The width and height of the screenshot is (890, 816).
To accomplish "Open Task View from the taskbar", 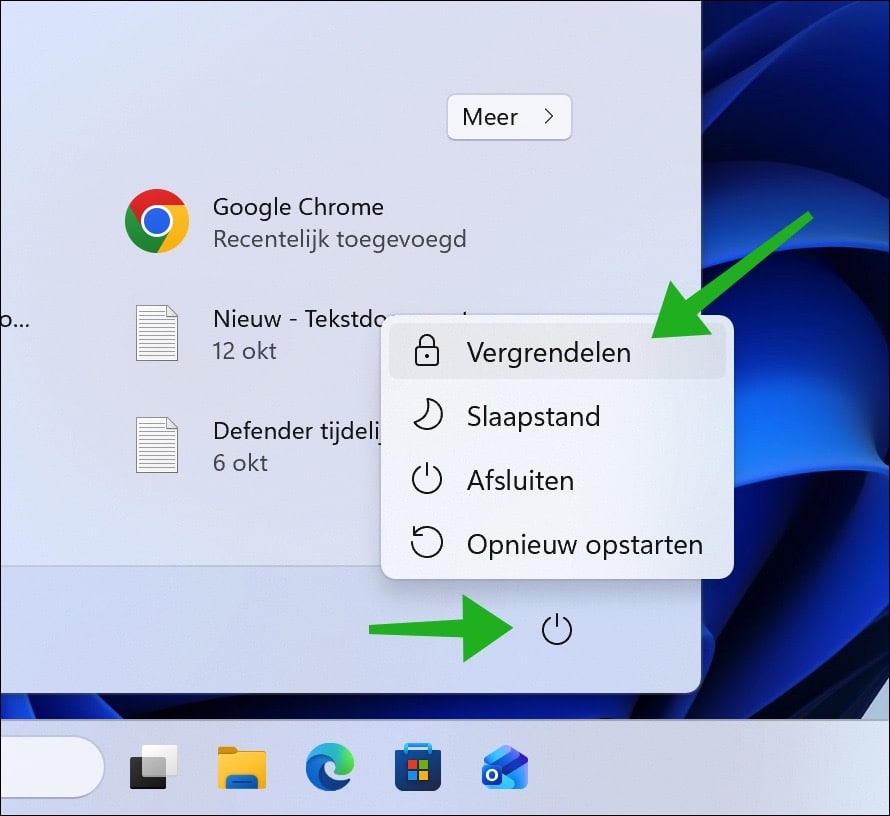I will [x=152, y=766].
